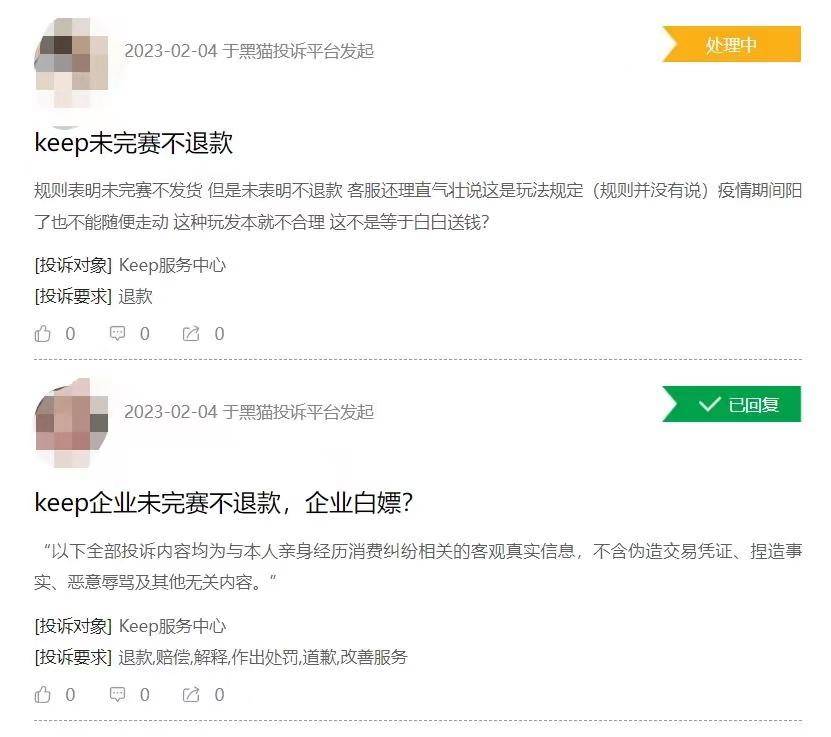Share the first complaint about keep未完赛不退款
This screenshot has width=831, height=737.
pos(191,334)
